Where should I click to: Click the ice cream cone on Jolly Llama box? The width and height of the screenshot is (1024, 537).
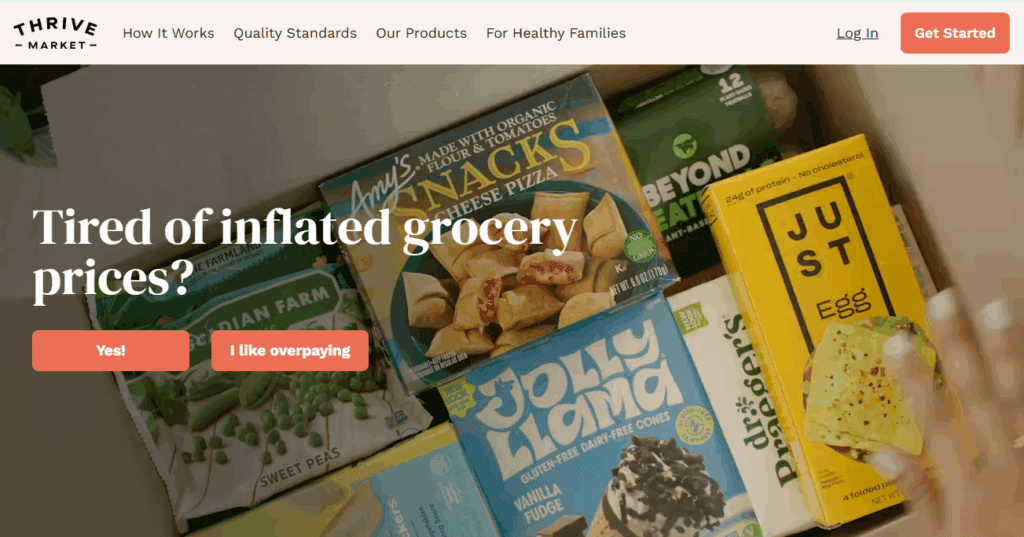(x=660, y=487)
